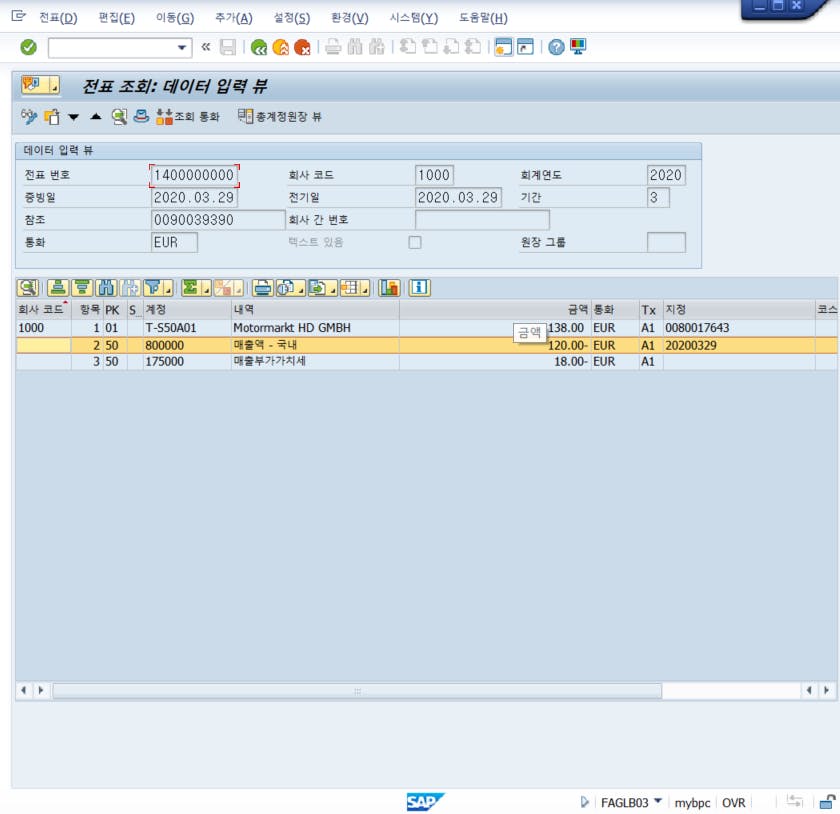Click the 총계정원장 뷰 button
Image resolution: width=840 pixels, height=814 pixels.
tap(280, 116)
